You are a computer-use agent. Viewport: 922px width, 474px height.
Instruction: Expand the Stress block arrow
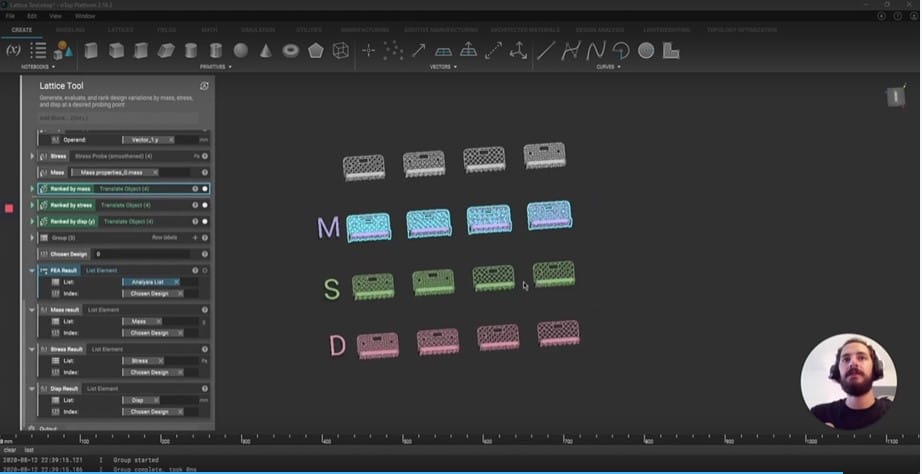click(x=32, y=156)
